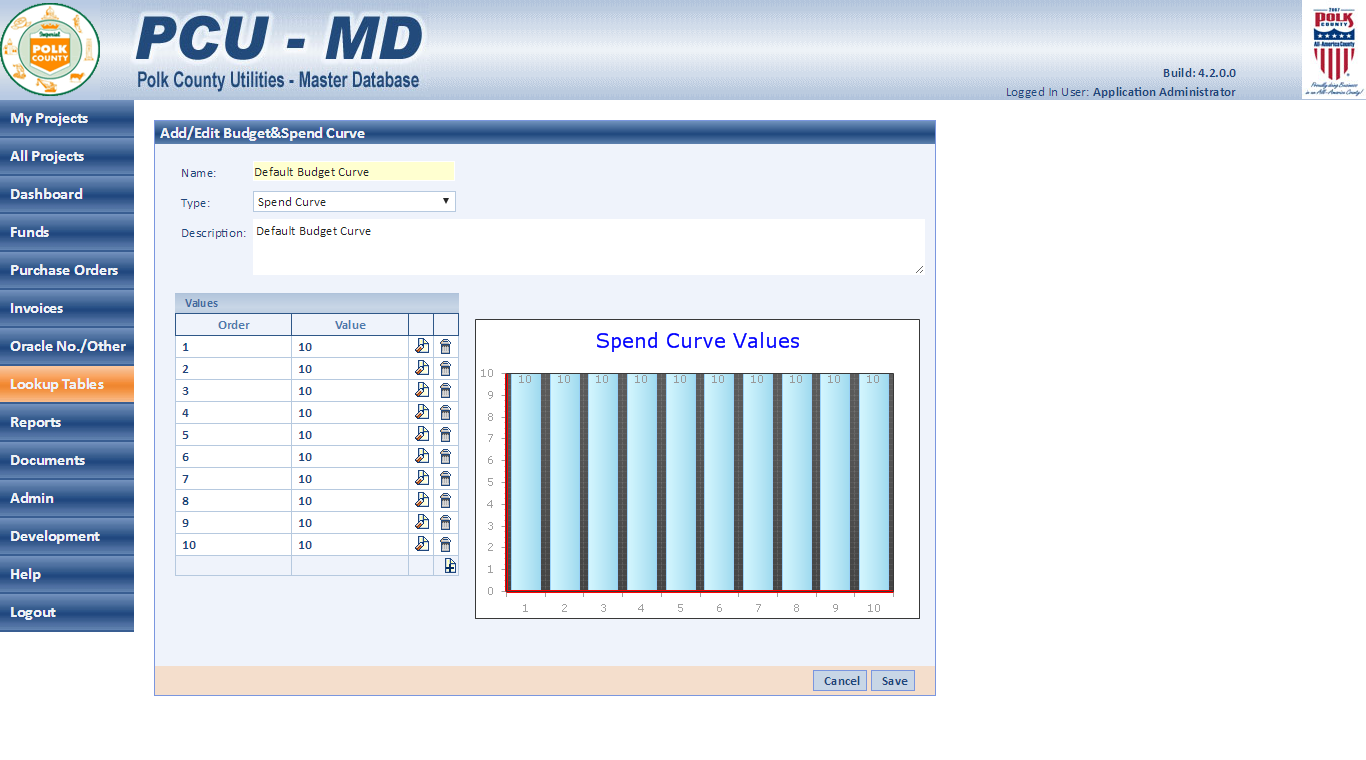Open the Purchase Orders menu
Screen dimensions: 1366x760
(x=66, y=270)
